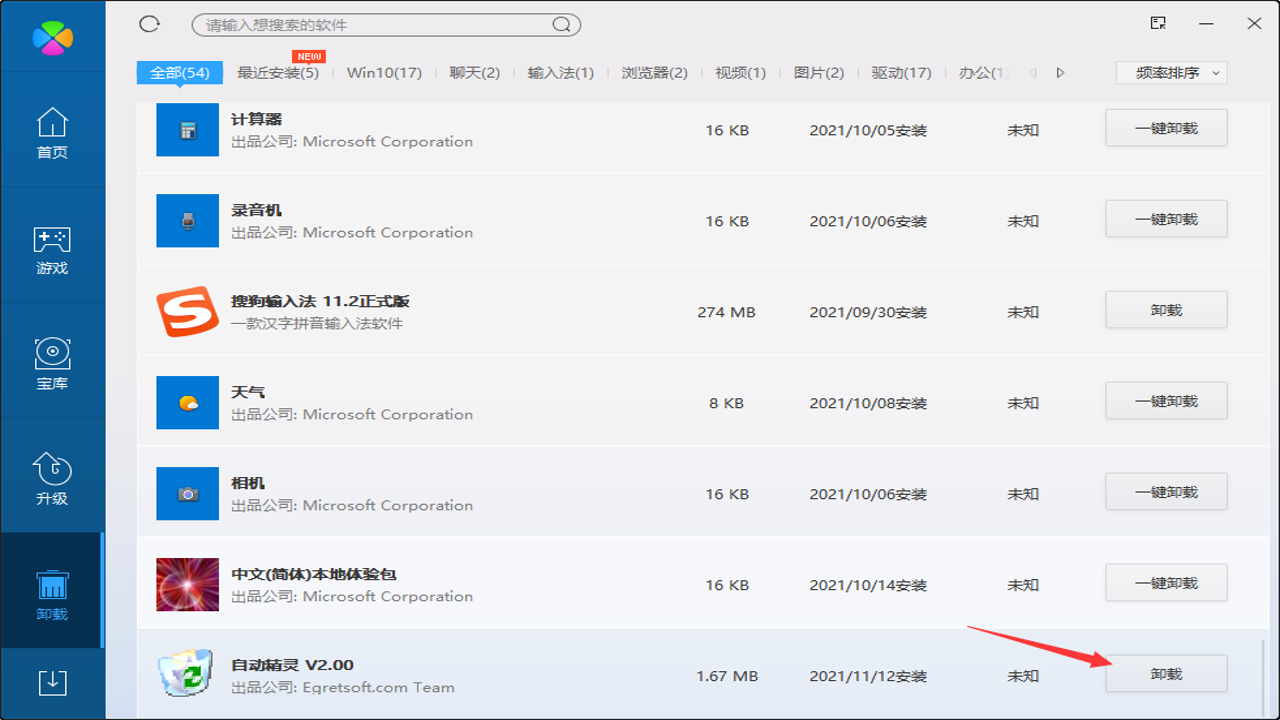Click 出品公司: Egretsoft.com Team text
This screenshot has height=720, width=1280.
coord(343,687)
